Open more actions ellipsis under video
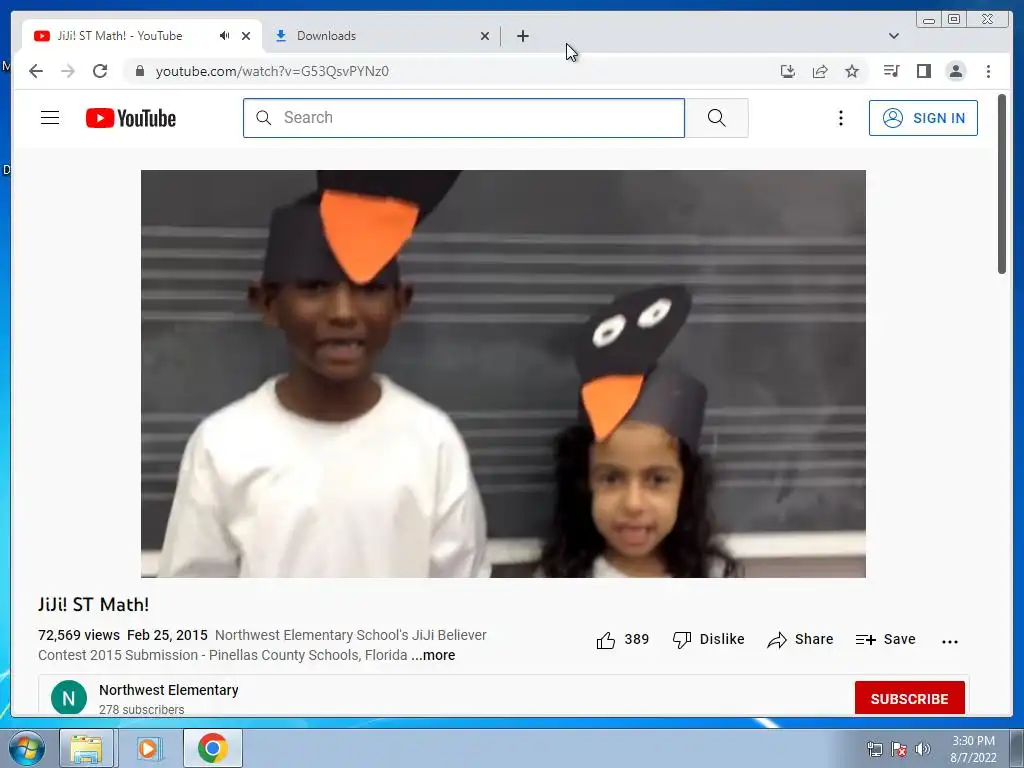The height and width of the screenshot is (768, 1024). 950,641
